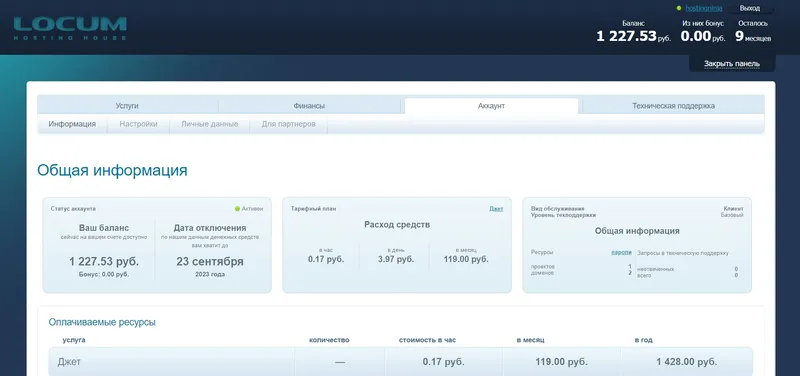
Task: Go to the Личные данные sub-tab
Action: click(210, 124)
